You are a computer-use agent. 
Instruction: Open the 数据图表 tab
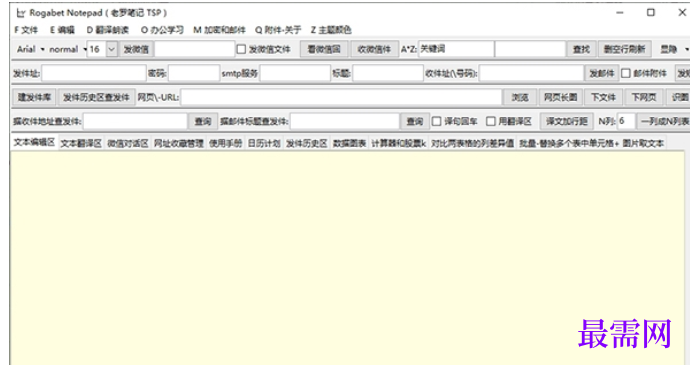pos(349,143)
